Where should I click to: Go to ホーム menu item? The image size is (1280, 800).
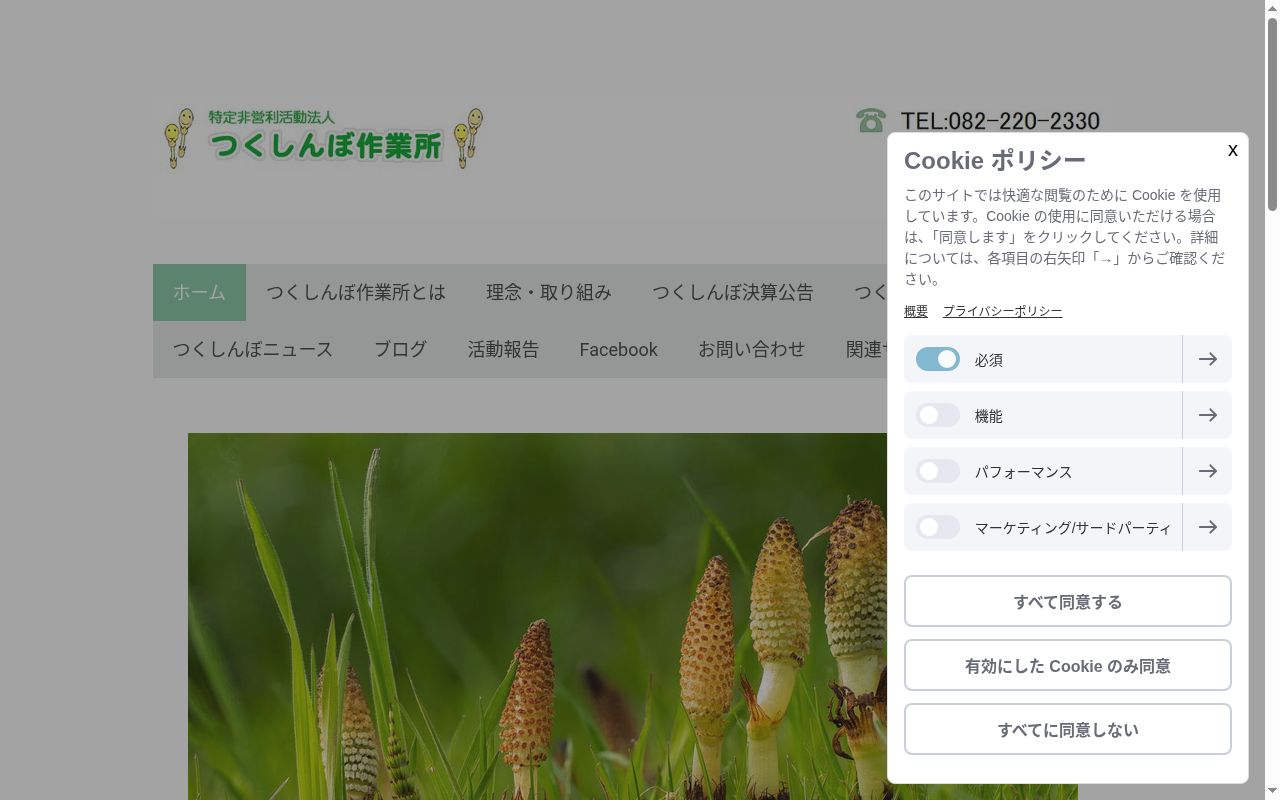[x=199, y=292]
